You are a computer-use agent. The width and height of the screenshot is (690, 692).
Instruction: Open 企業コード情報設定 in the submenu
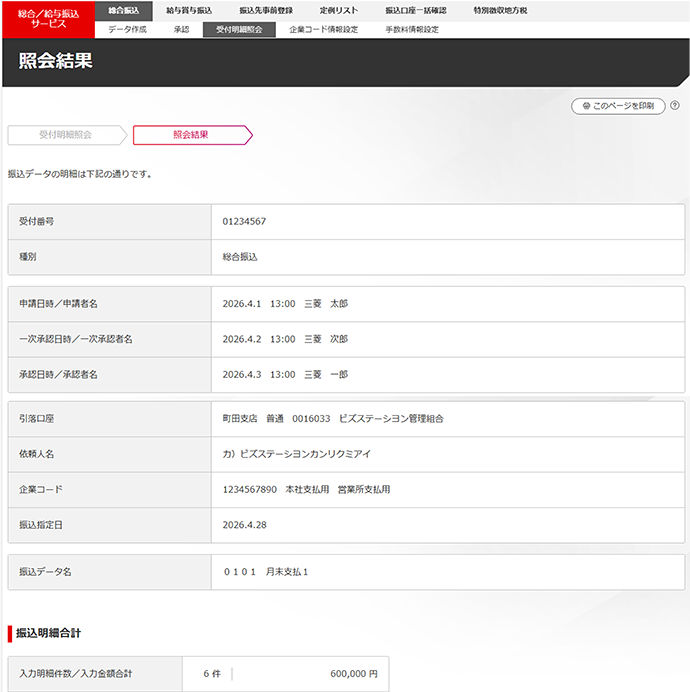[323, 30]
